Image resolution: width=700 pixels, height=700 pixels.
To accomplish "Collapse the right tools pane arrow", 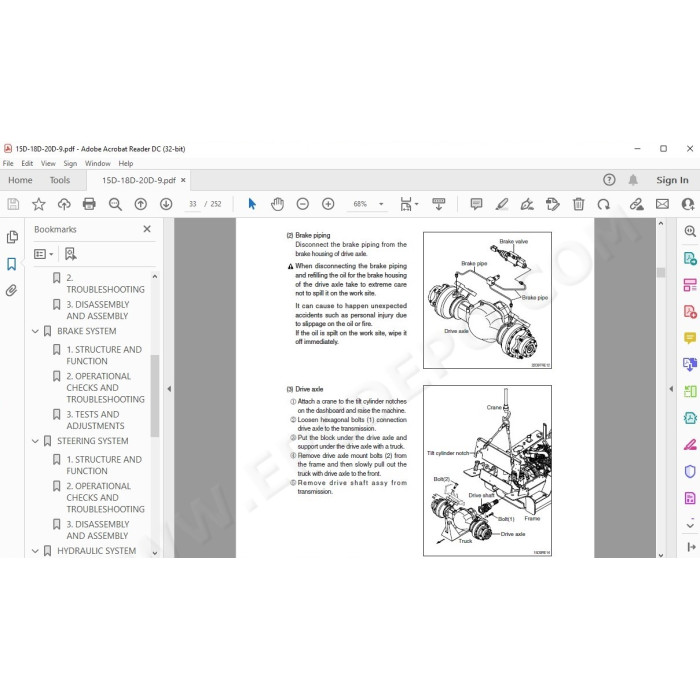I will pyautogui.click(x=671, y=389).
